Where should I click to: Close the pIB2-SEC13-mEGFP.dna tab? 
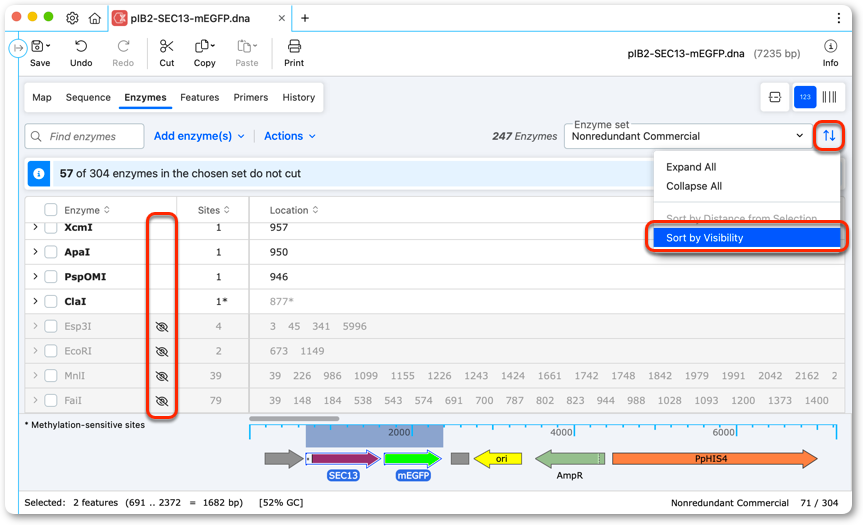click(x=281, y=18)
